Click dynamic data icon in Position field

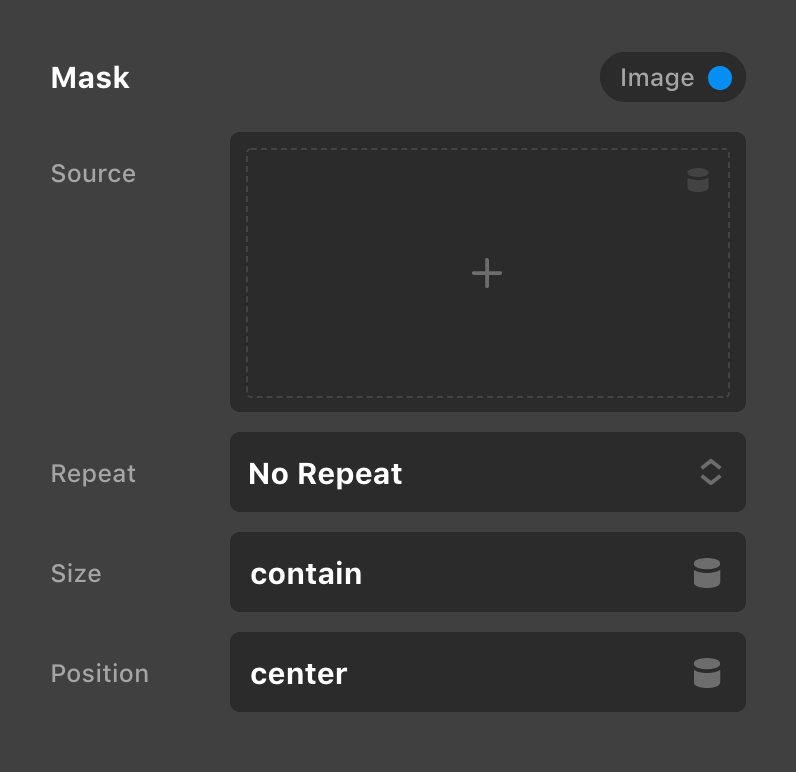pyautogui.click(x=707, y=673)
